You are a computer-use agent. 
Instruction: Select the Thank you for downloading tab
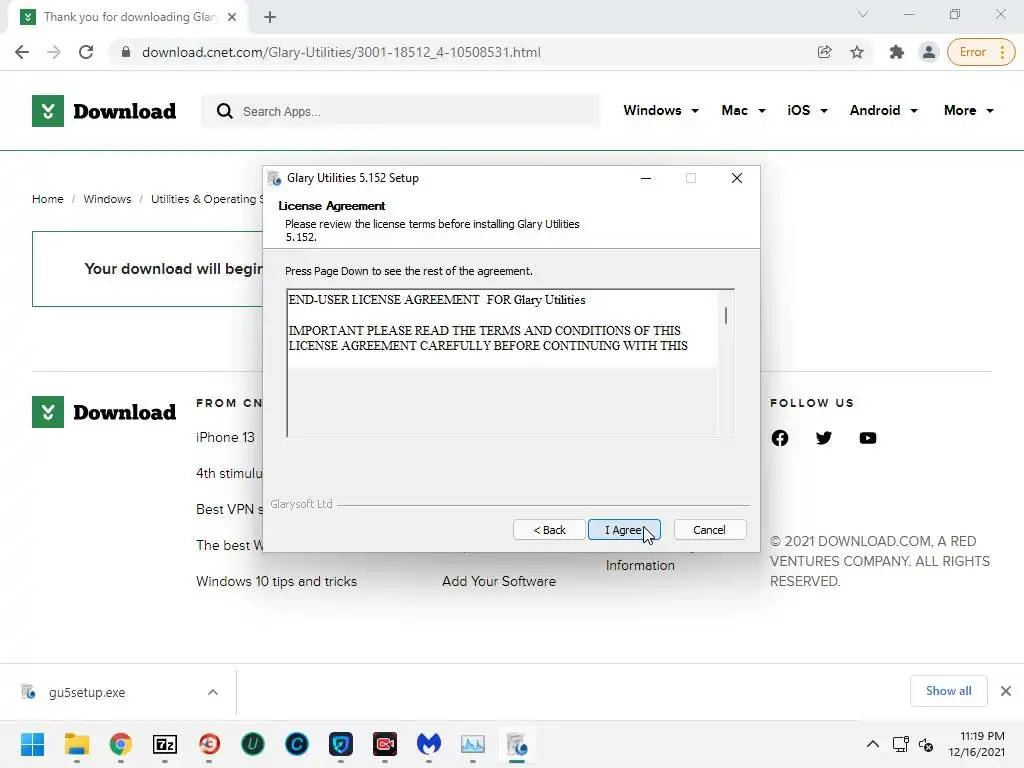(129, 17)
